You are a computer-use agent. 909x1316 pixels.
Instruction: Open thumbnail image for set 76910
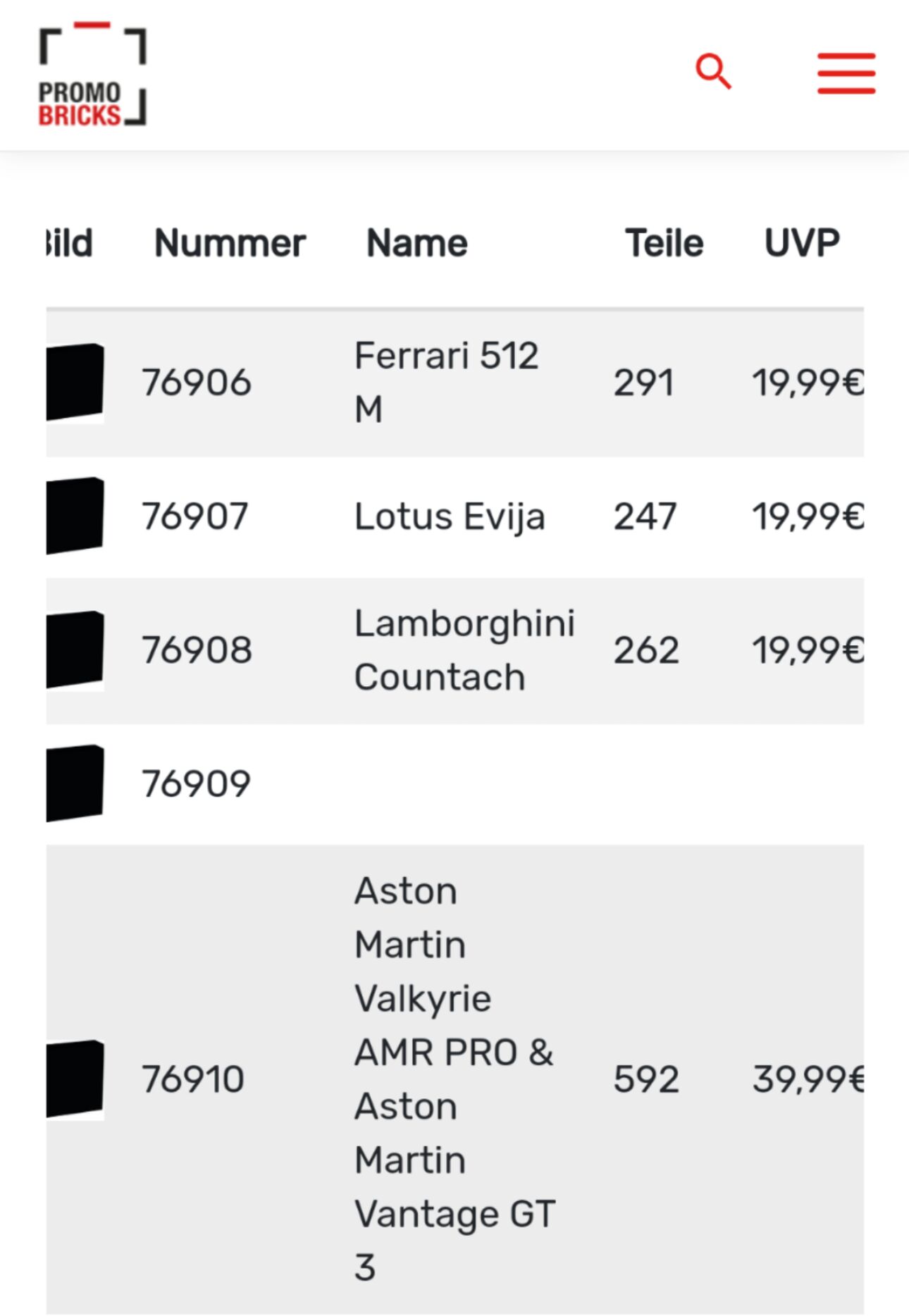pos(75,1079)
